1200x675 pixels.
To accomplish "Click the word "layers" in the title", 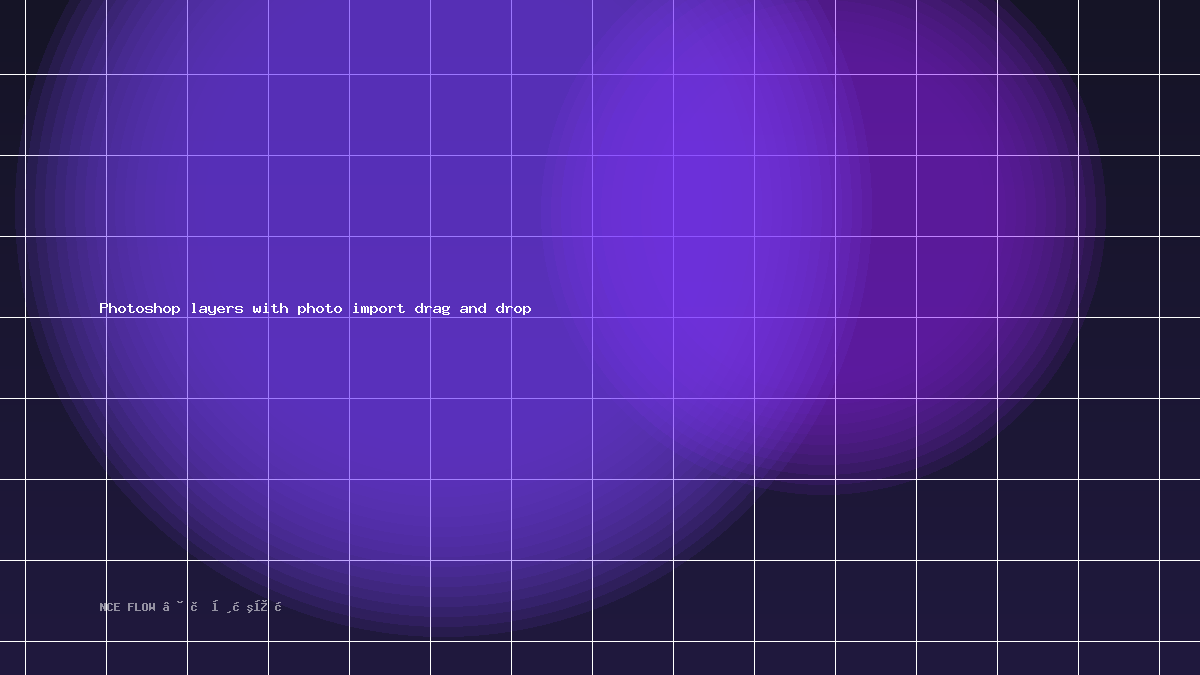I will click(217, 309).
